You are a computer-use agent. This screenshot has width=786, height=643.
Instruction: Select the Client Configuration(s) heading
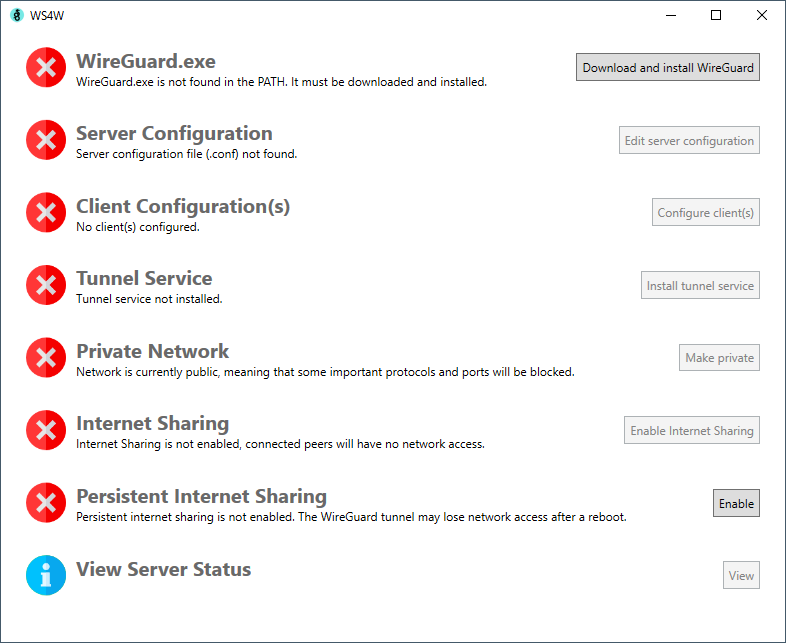coord(183,206)
